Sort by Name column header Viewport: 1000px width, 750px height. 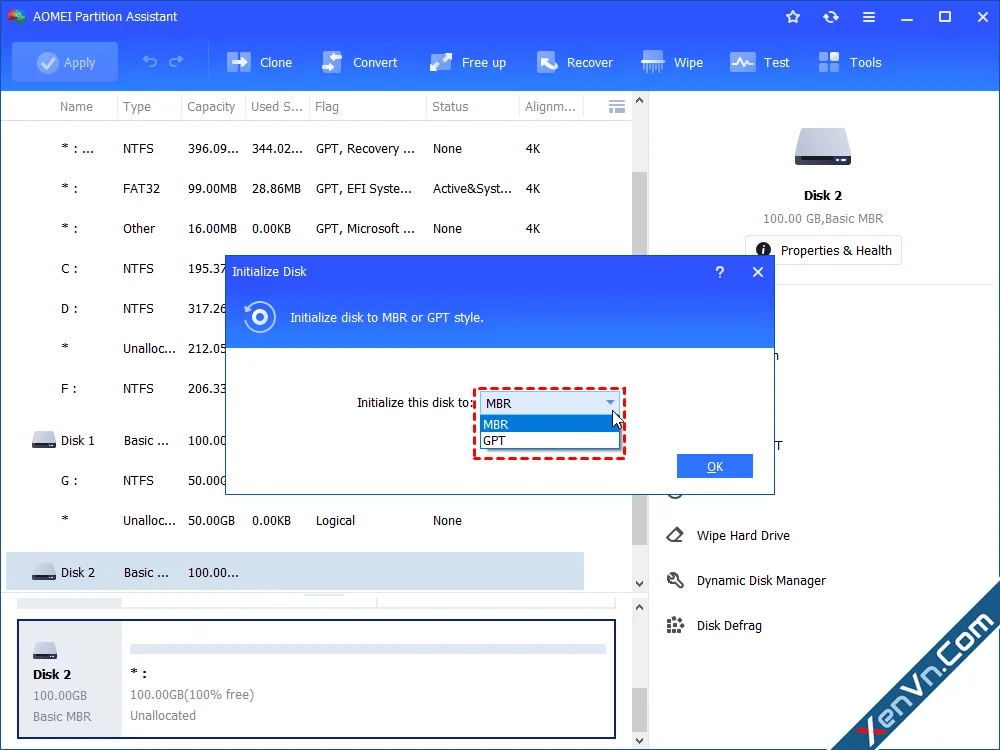coord(76,107)
